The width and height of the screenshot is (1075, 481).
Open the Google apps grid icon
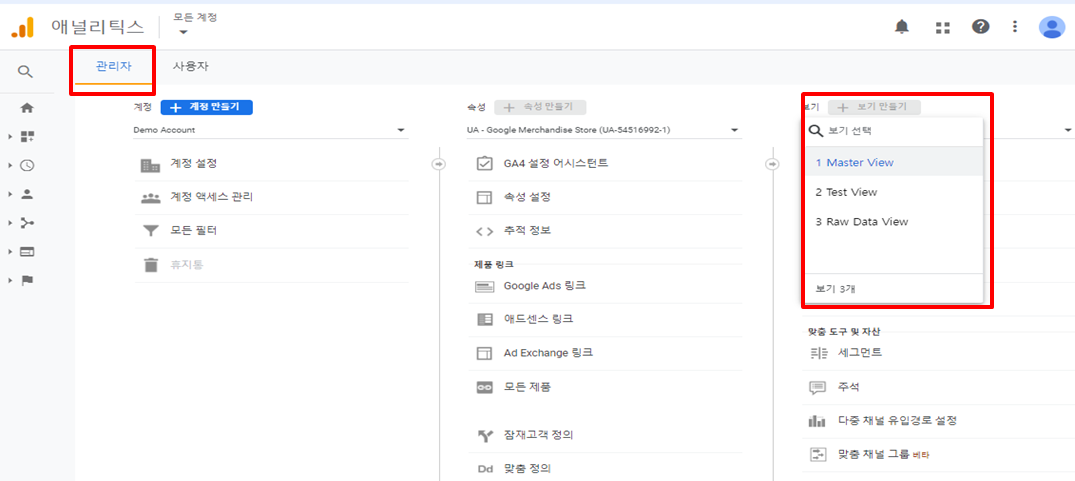tap(943, 27)
